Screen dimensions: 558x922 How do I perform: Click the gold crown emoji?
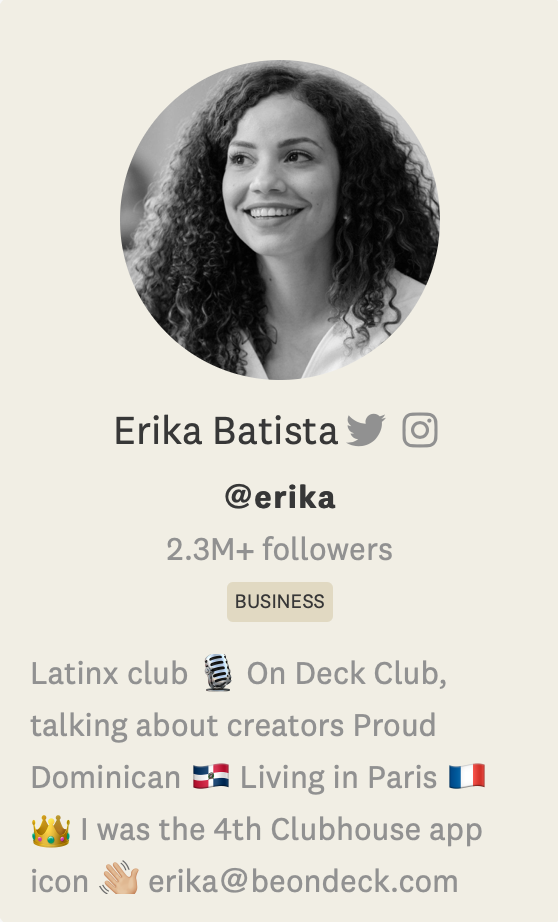[x=51, y=831]
